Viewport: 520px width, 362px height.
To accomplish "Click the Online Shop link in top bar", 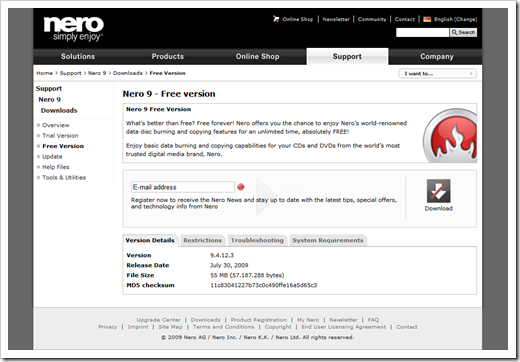I will pyautogui.click(x=298, y=19).
